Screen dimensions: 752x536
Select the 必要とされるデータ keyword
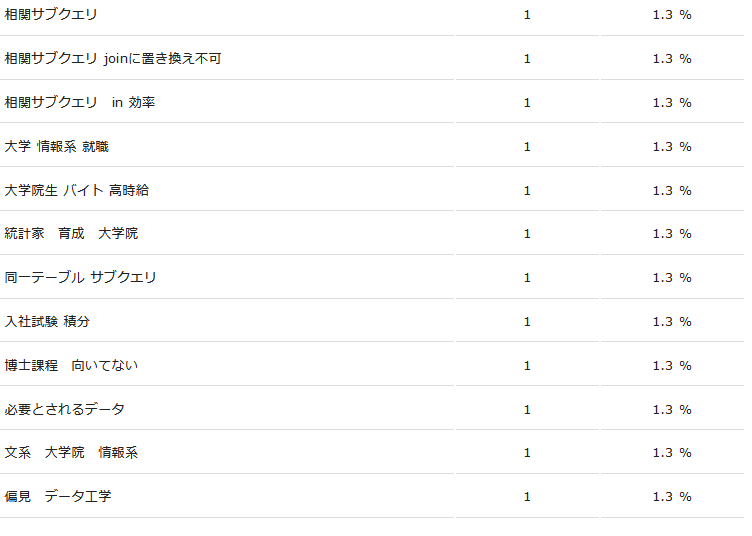(65, 410)
